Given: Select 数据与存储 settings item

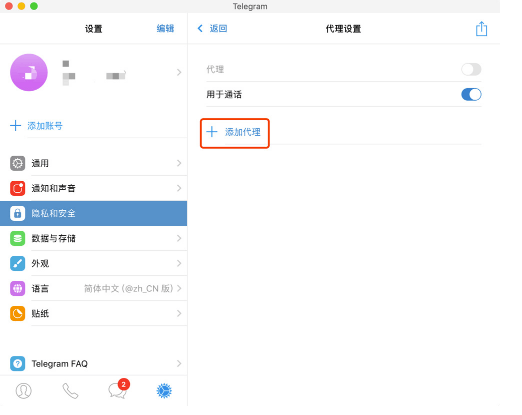Looking at the screenshot, I should 93,238.
